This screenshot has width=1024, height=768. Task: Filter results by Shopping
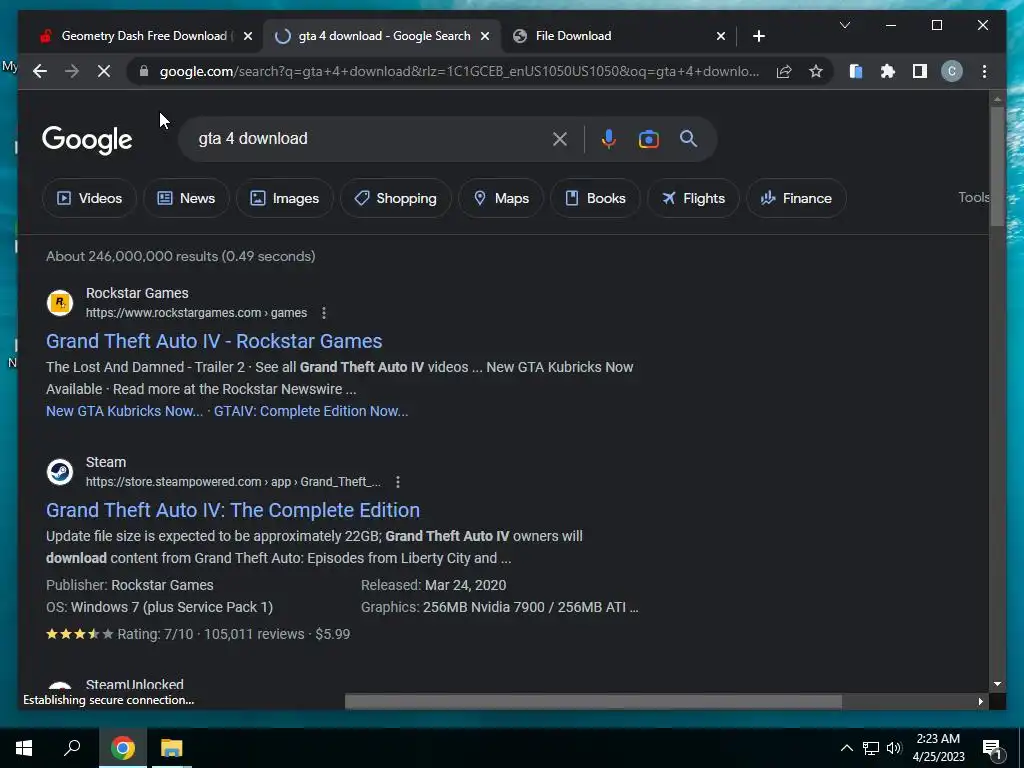tap(396, 198)
